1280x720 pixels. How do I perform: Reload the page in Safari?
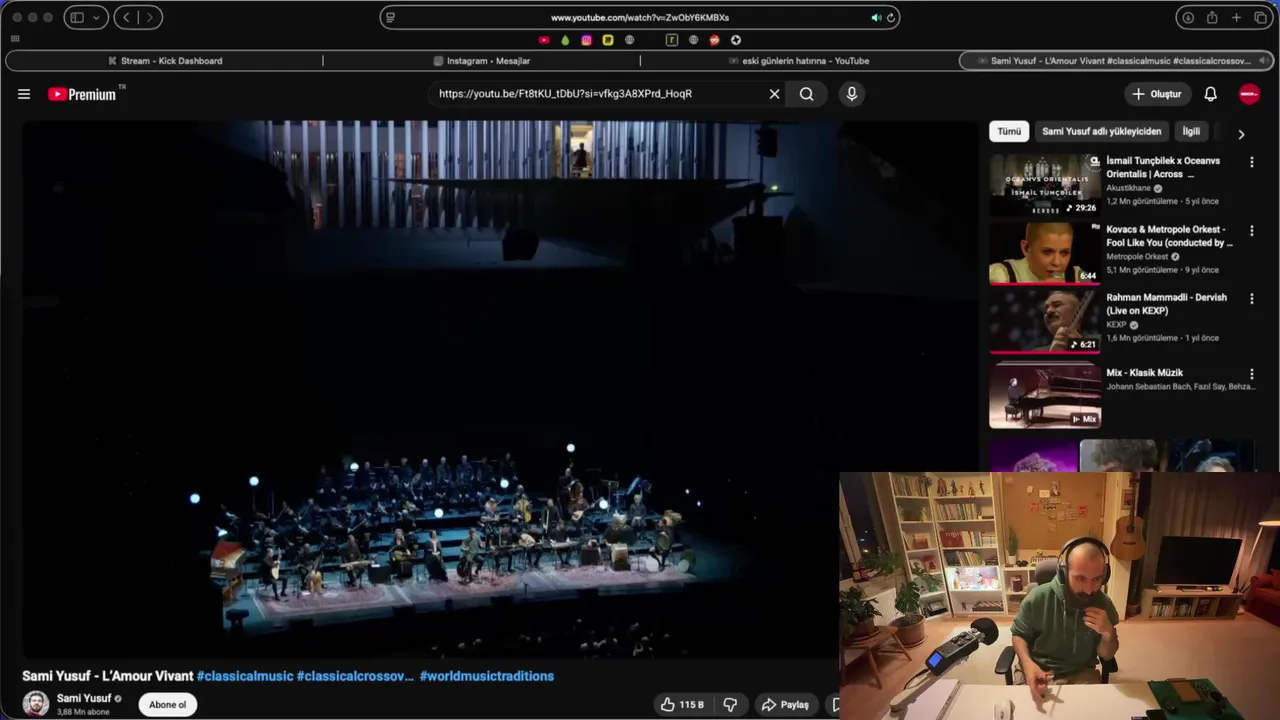coord(890,17)
